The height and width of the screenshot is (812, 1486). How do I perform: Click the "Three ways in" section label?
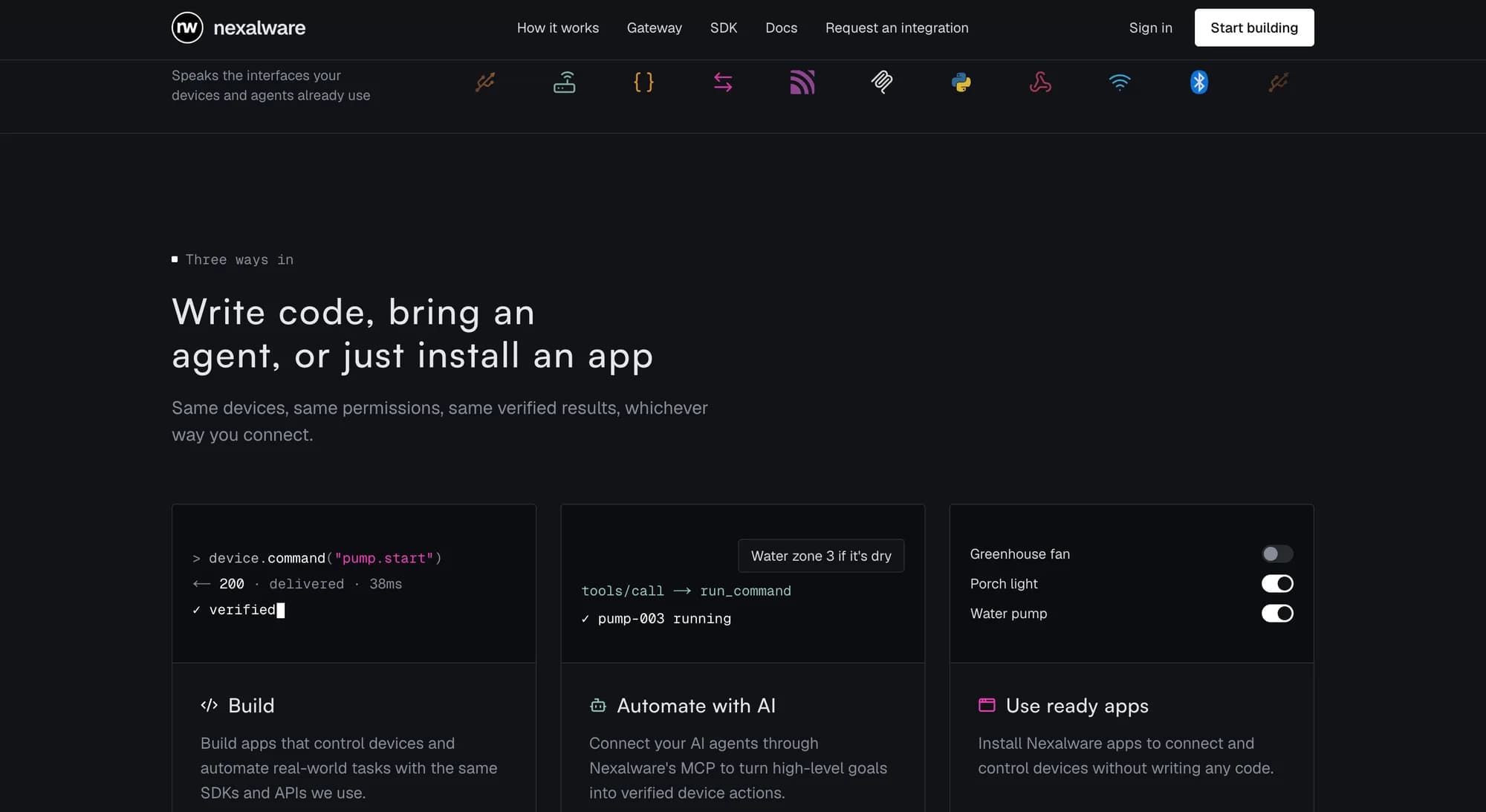233,259
